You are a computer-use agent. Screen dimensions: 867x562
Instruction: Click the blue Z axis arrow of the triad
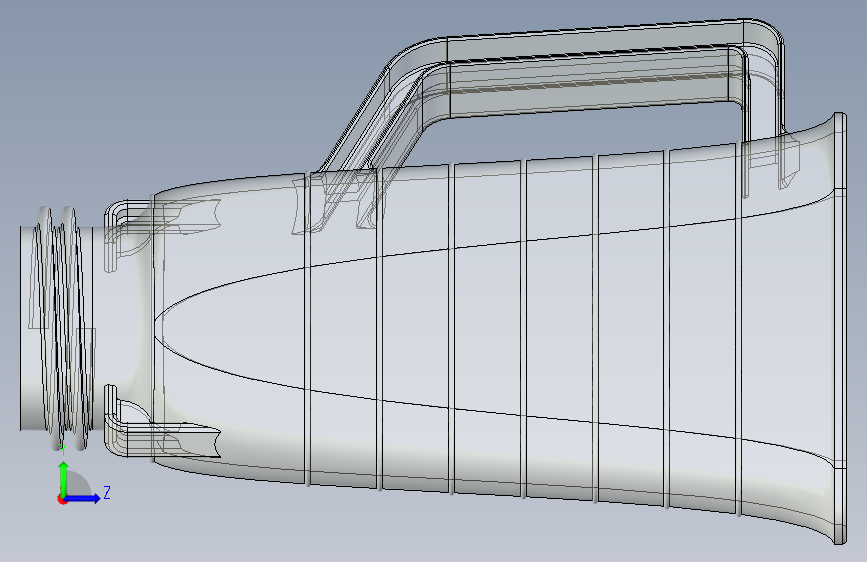(82, 498)
